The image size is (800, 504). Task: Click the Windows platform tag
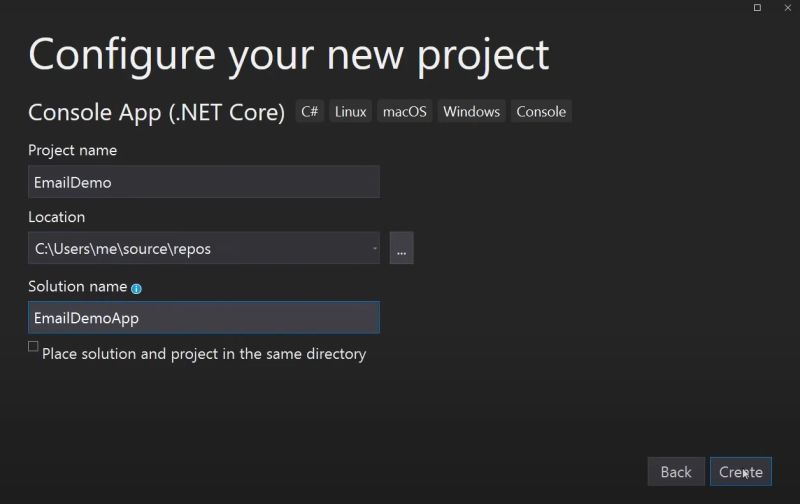tap(471, 111)
